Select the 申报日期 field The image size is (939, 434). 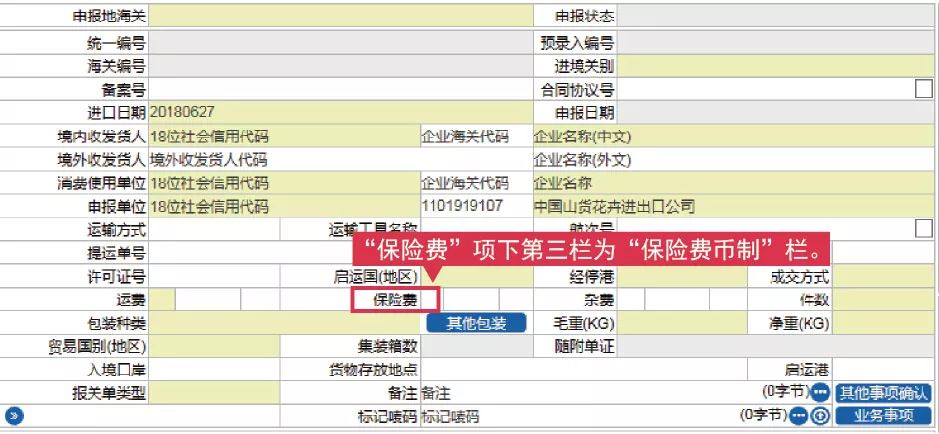point(775,113)
